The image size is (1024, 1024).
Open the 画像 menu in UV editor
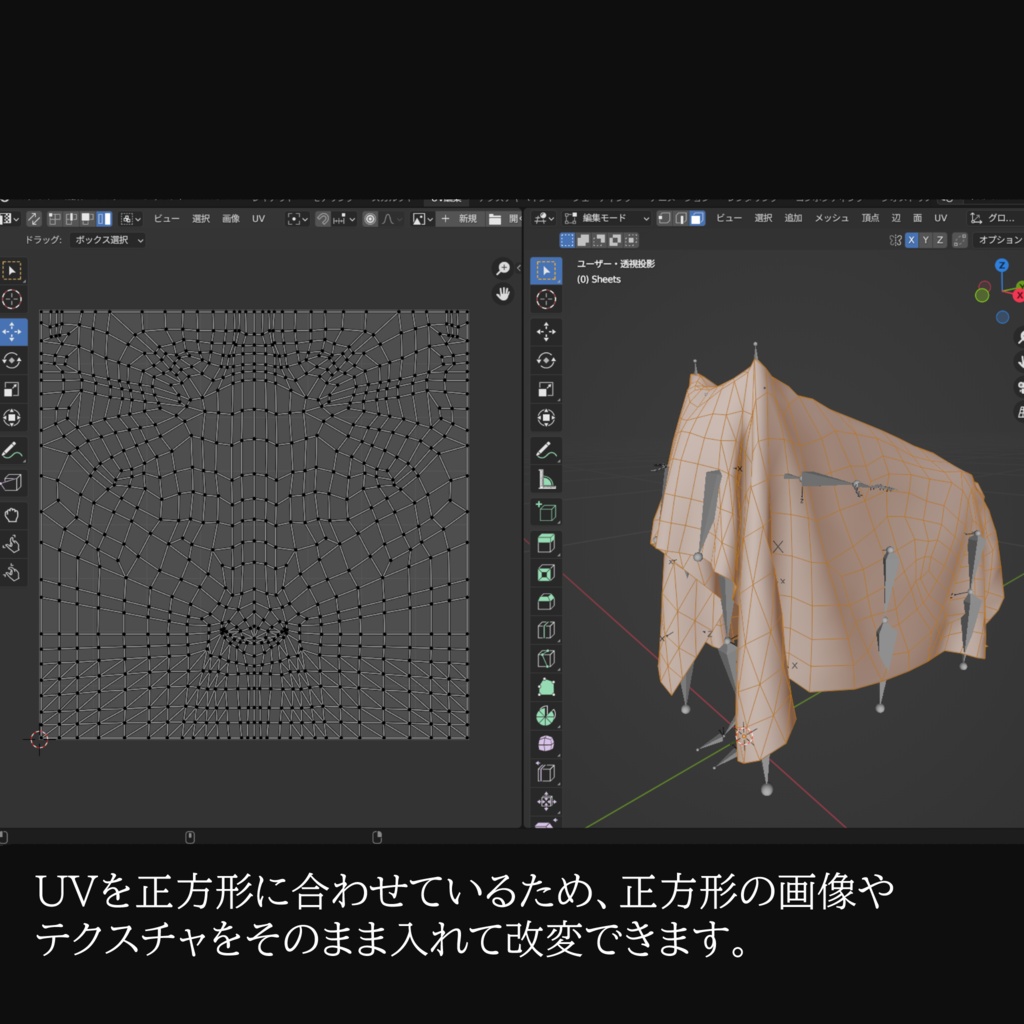click(231, 219)
